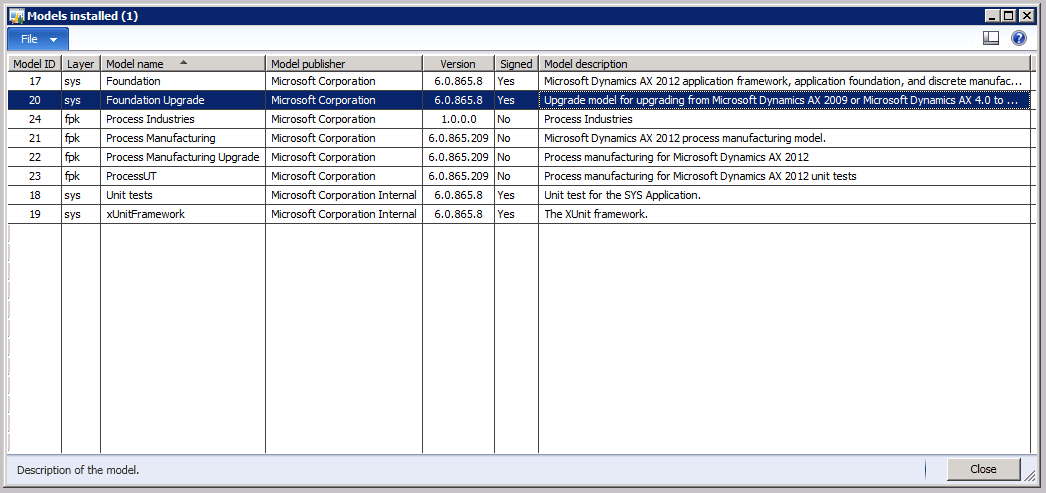Click Model ID 24 cell
The width and height of the screenshot is (1046, 493).
(35, 119)
